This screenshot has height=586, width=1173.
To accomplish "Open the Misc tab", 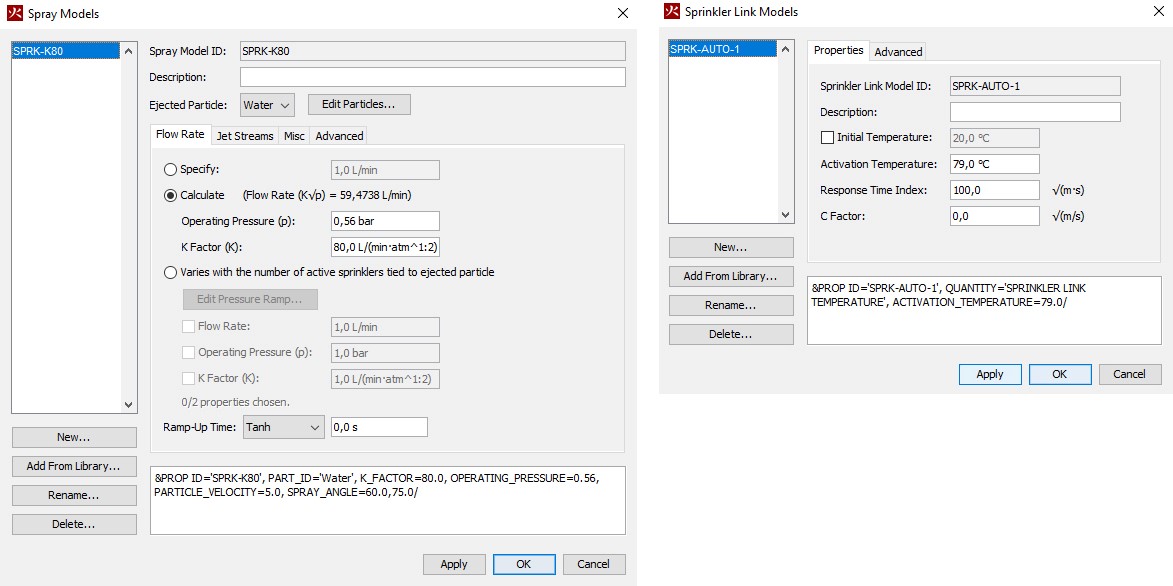I will click(294, 136).
